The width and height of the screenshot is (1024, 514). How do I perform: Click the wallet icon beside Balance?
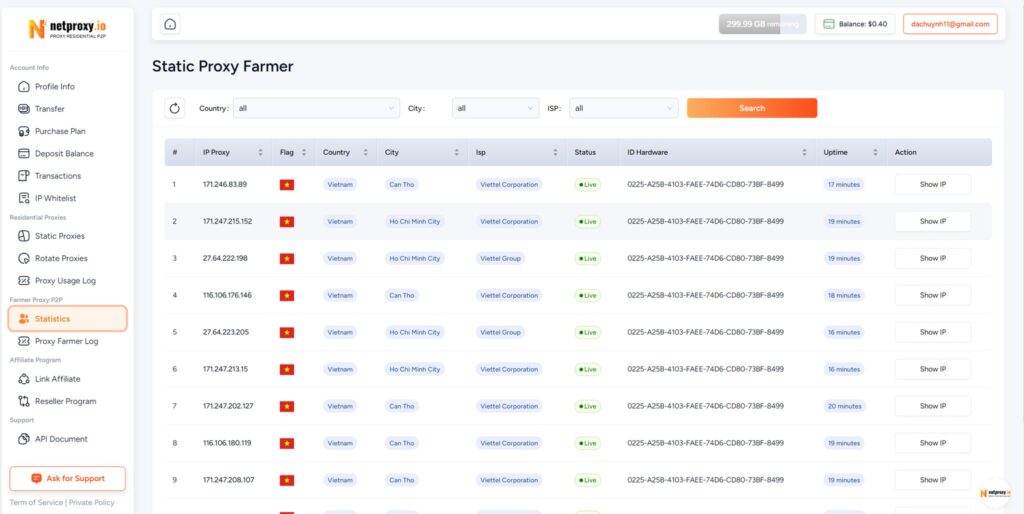point(829,24)
